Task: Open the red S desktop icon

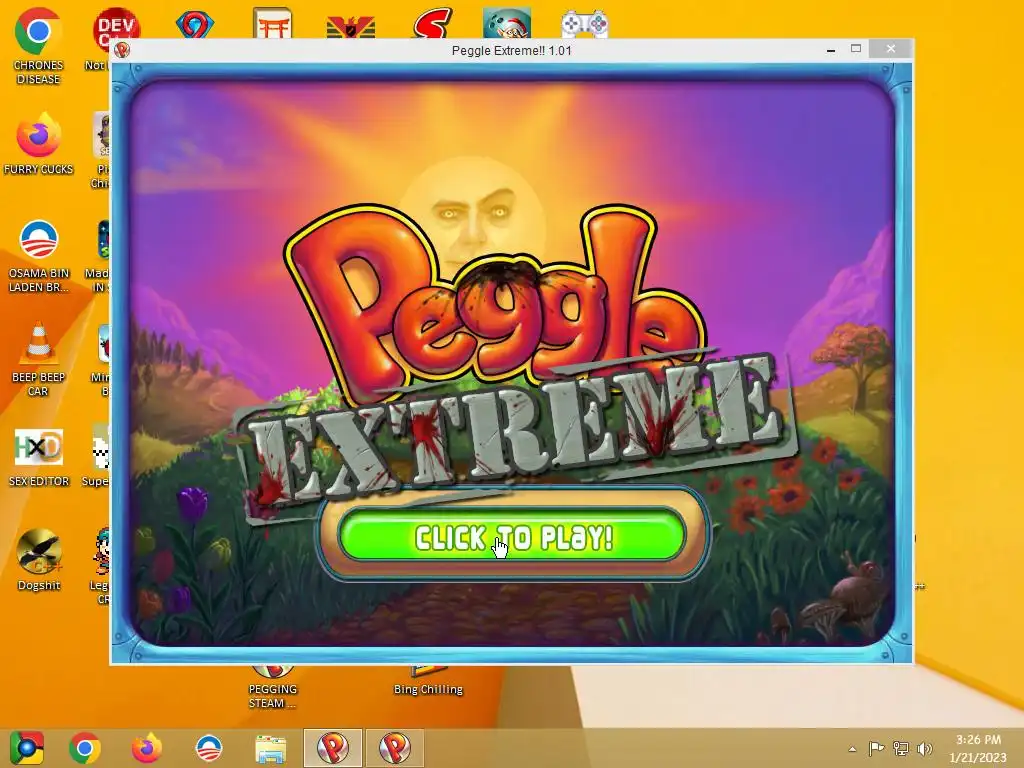Action: click(432, 24)
